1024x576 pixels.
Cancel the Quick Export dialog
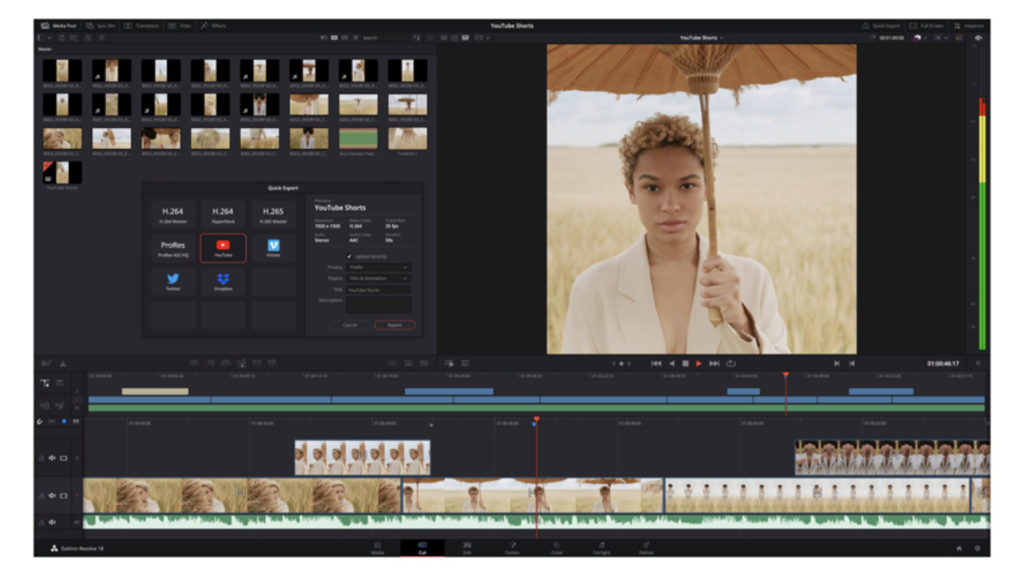point(349,325)
